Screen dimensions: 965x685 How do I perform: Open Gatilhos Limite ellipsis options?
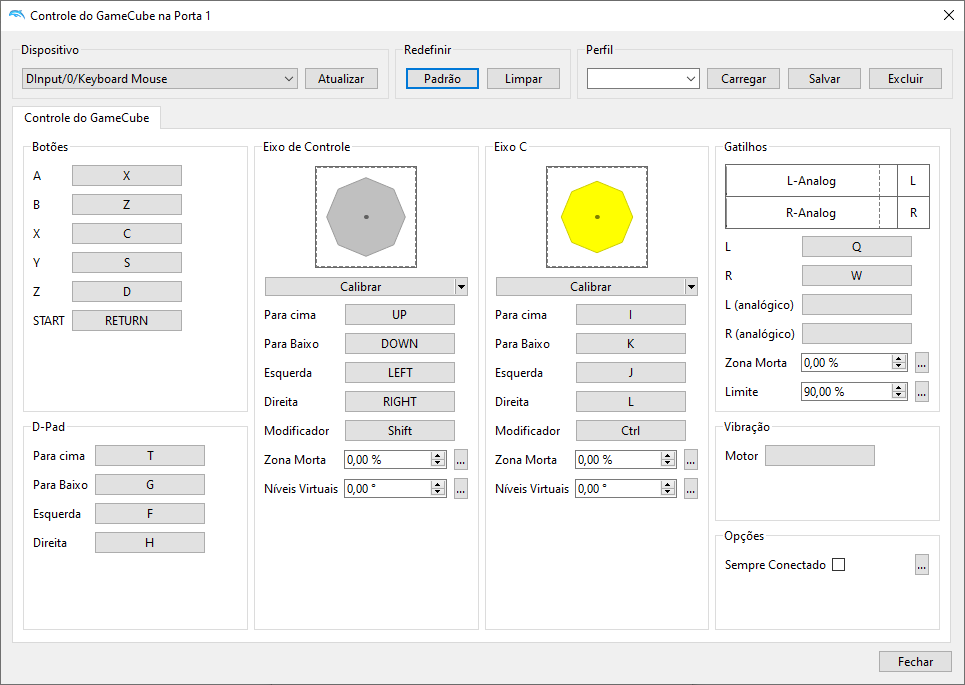(x=921, y=391)
